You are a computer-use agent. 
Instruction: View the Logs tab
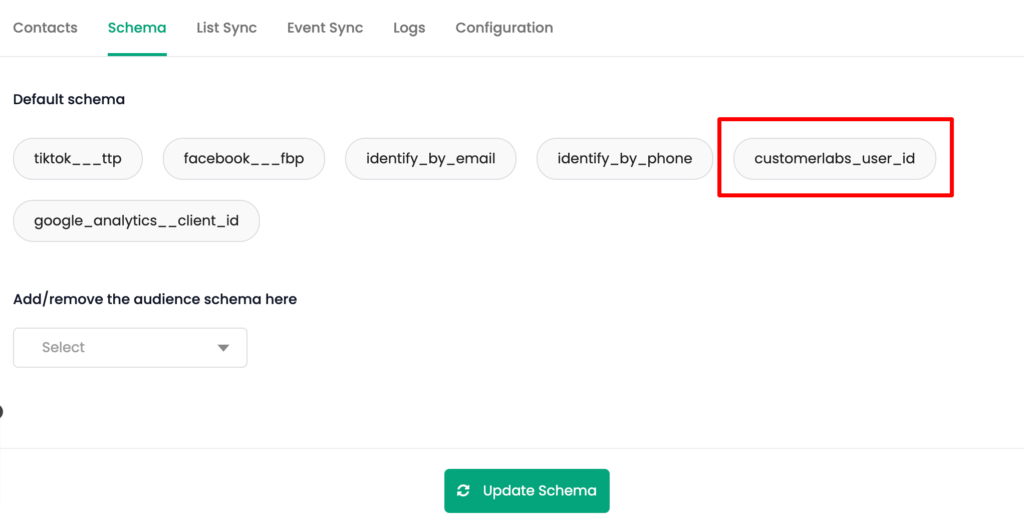pyautogui.click(x=409, y=28)
